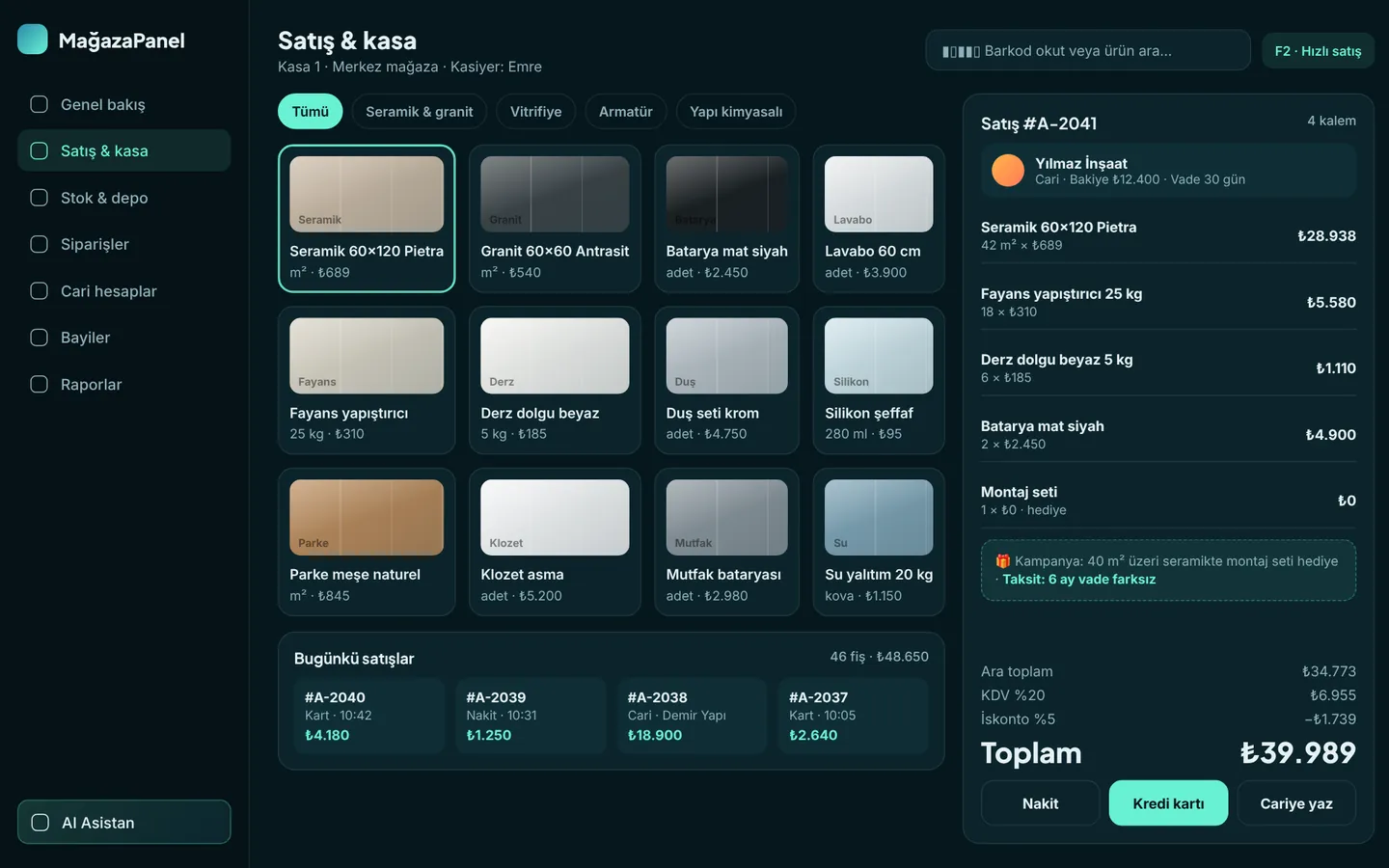Screen dimensions: 1389x868
Task: Click the Cari hesaplar sidebar icon
Action: pos(40,291)
